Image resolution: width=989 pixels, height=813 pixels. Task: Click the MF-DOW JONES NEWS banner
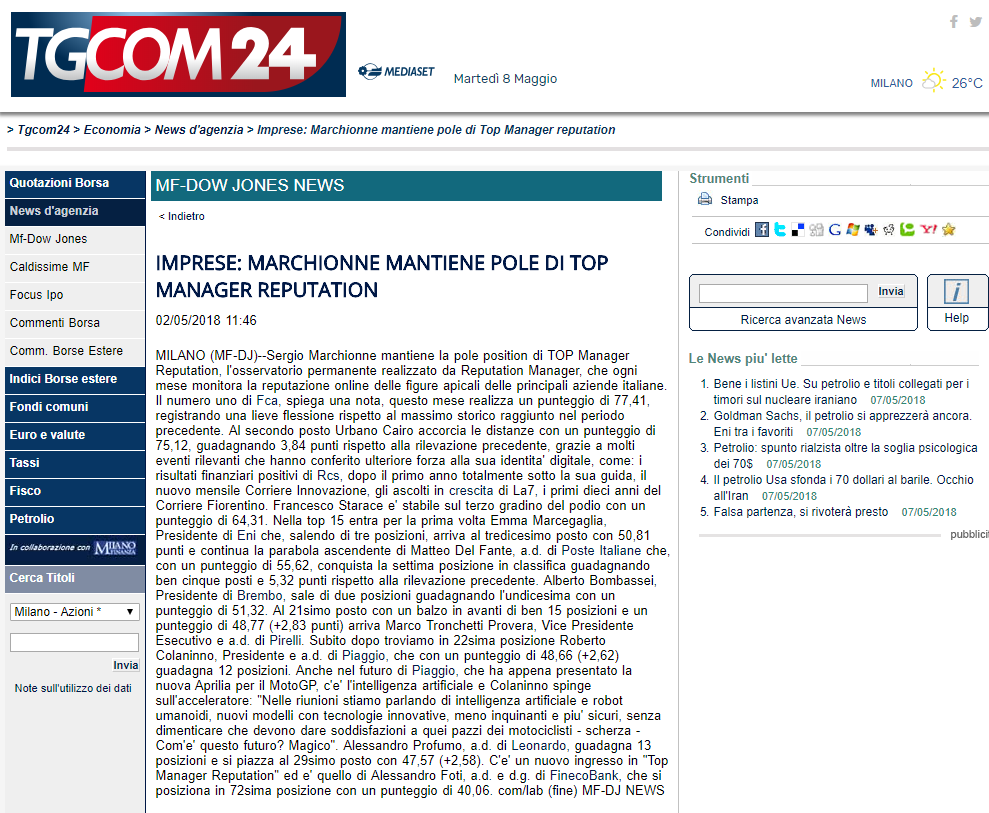pos(406,185)
